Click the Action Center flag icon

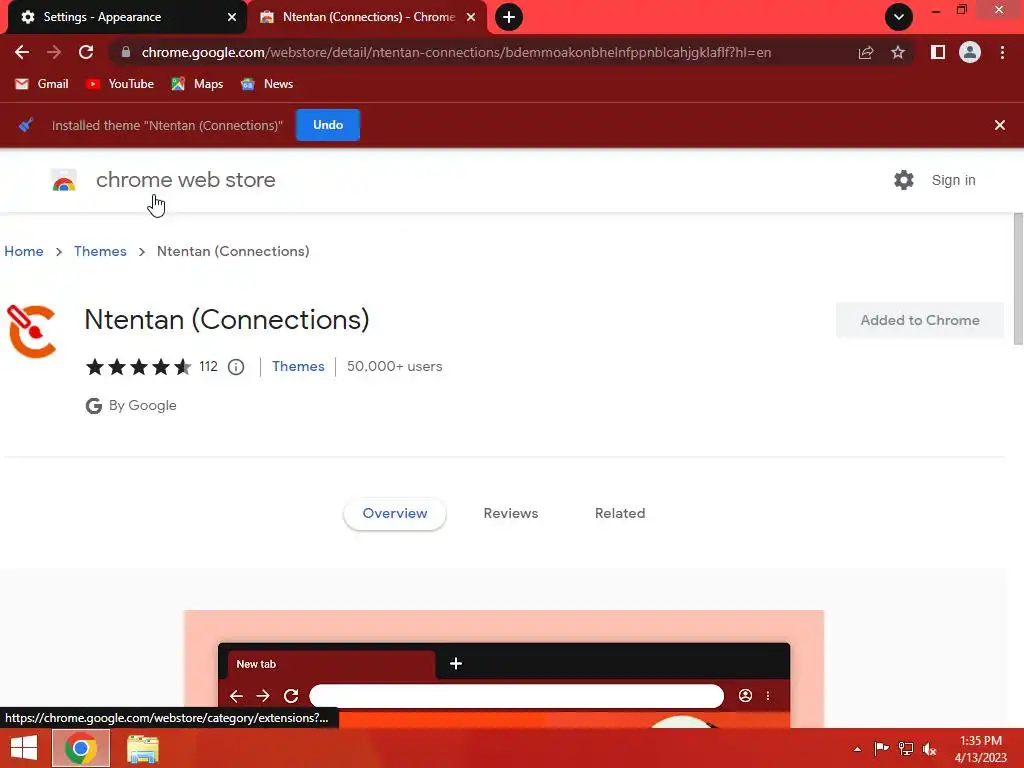tap(881, 749)
